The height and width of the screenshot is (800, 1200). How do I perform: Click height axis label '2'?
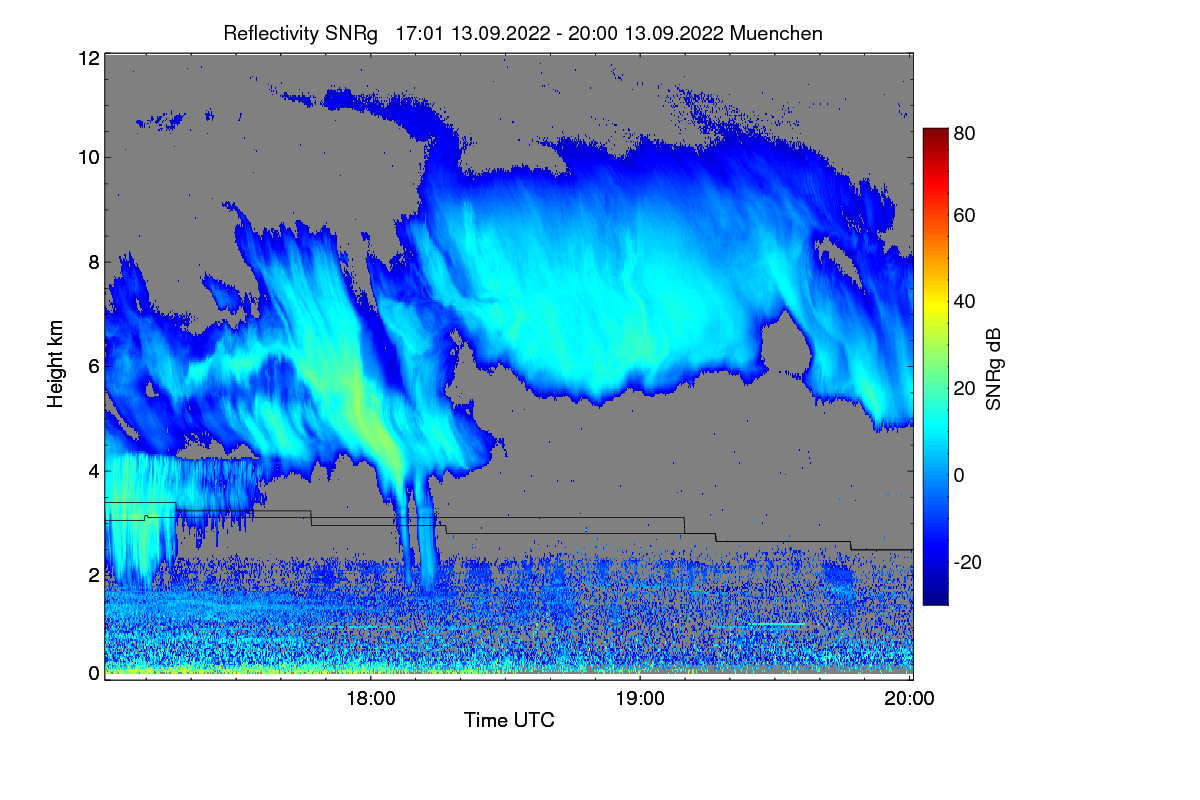[x=94, y=574]
